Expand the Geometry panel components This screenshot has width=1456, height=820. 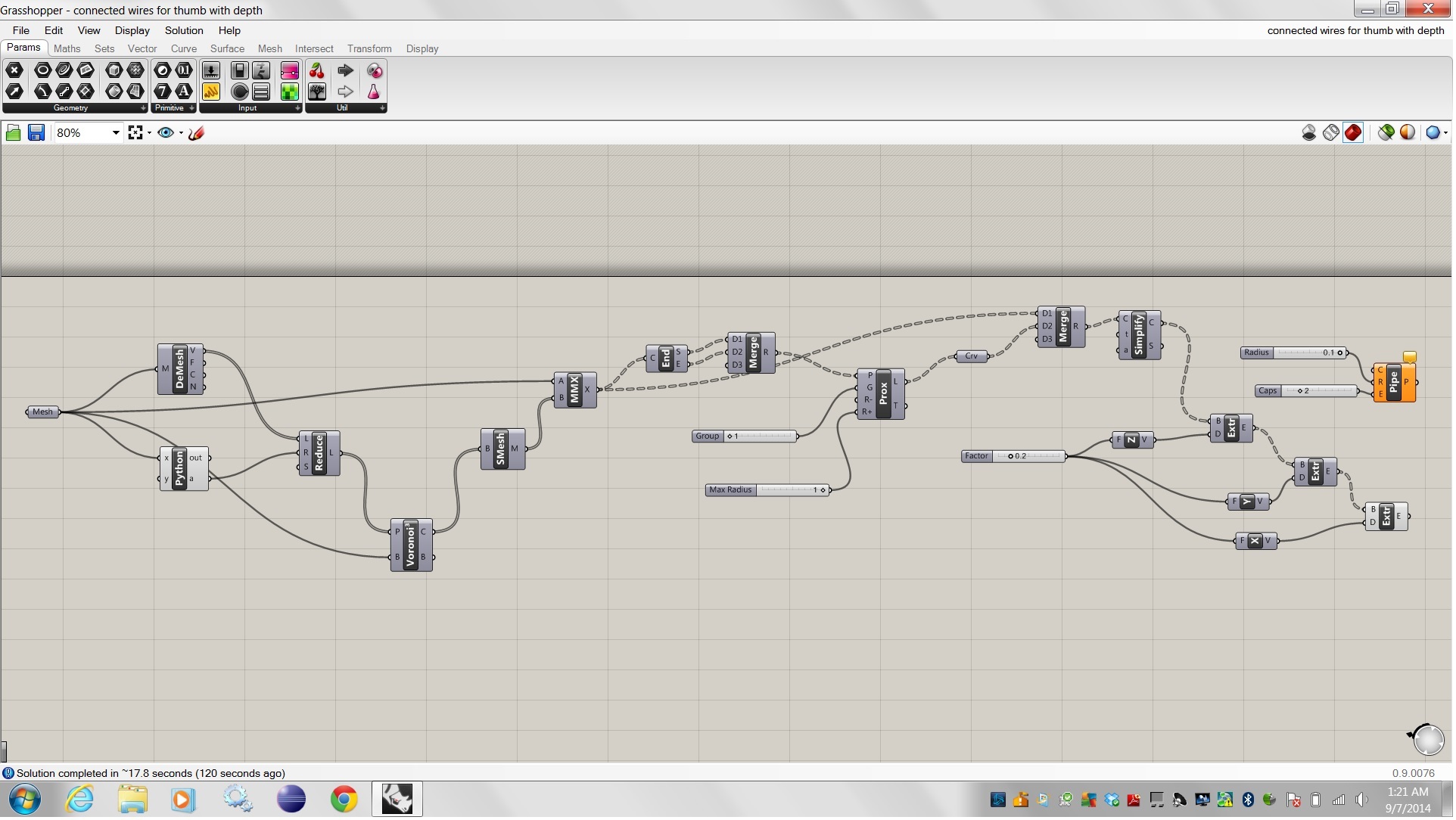(143, 108)
